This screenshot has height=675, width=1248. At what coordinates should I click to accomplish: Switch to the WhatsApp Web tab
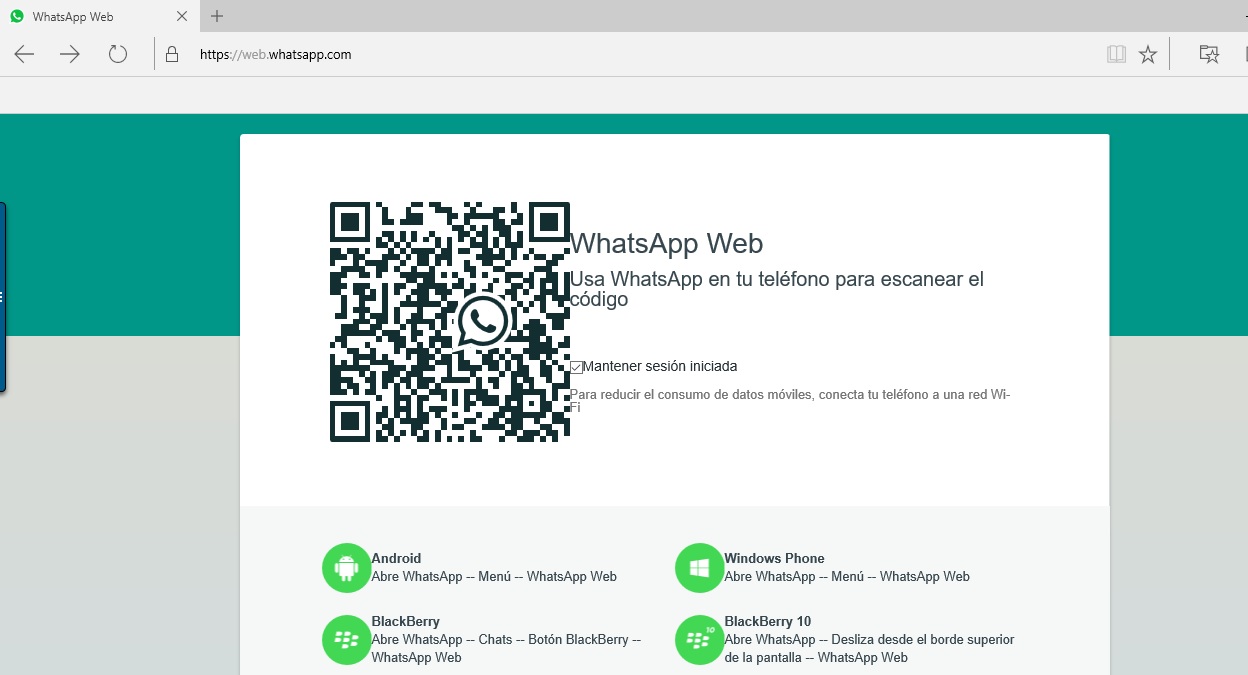click(x=90, y=16)
